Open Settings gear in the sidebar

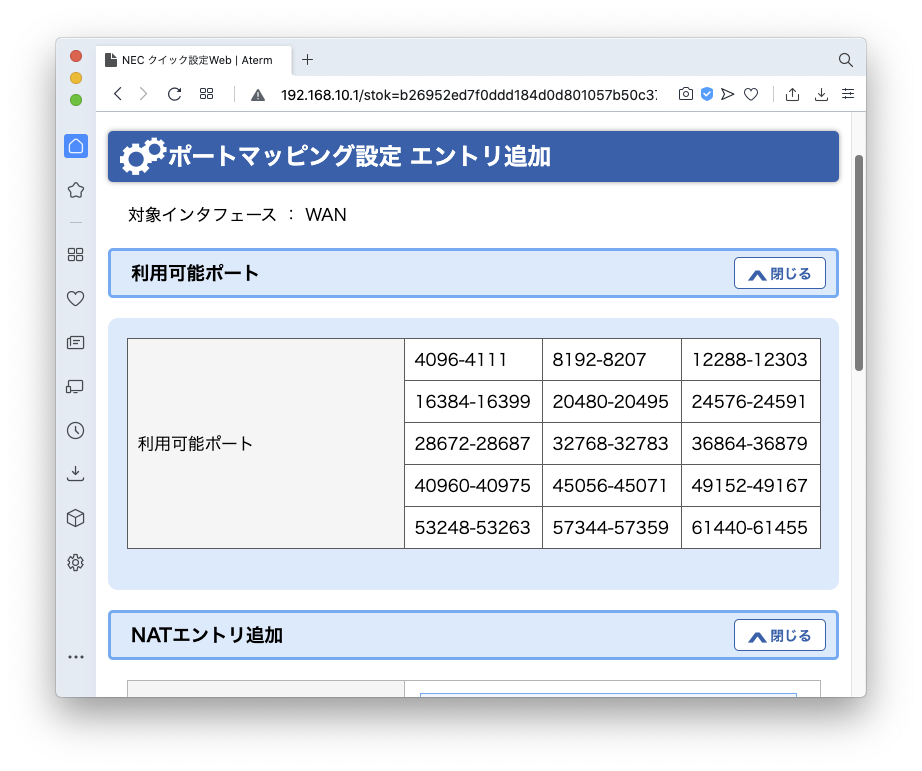tap(76, 562)
